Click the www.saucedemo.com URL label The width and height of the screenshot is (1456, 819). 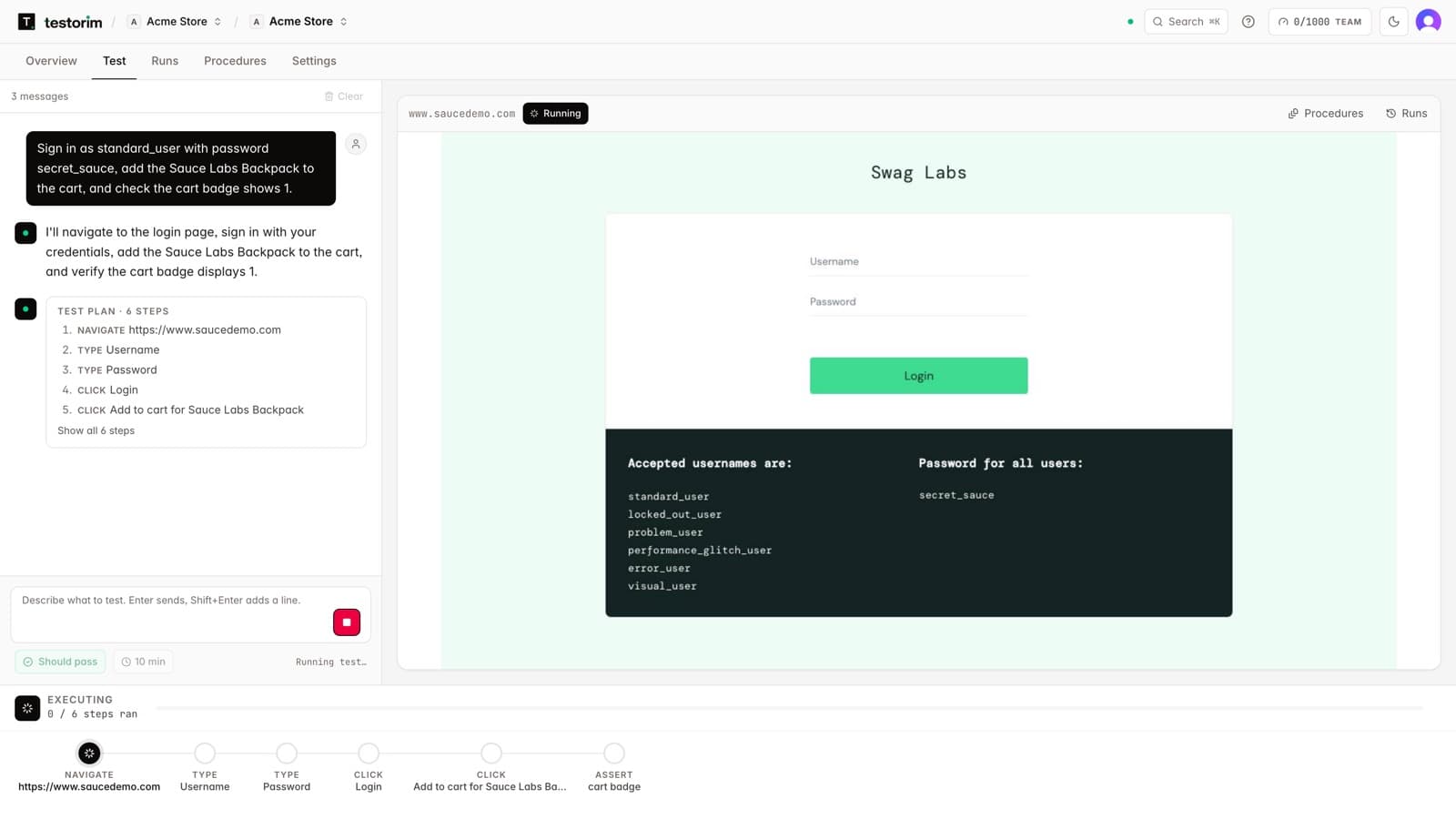[461, 114]
